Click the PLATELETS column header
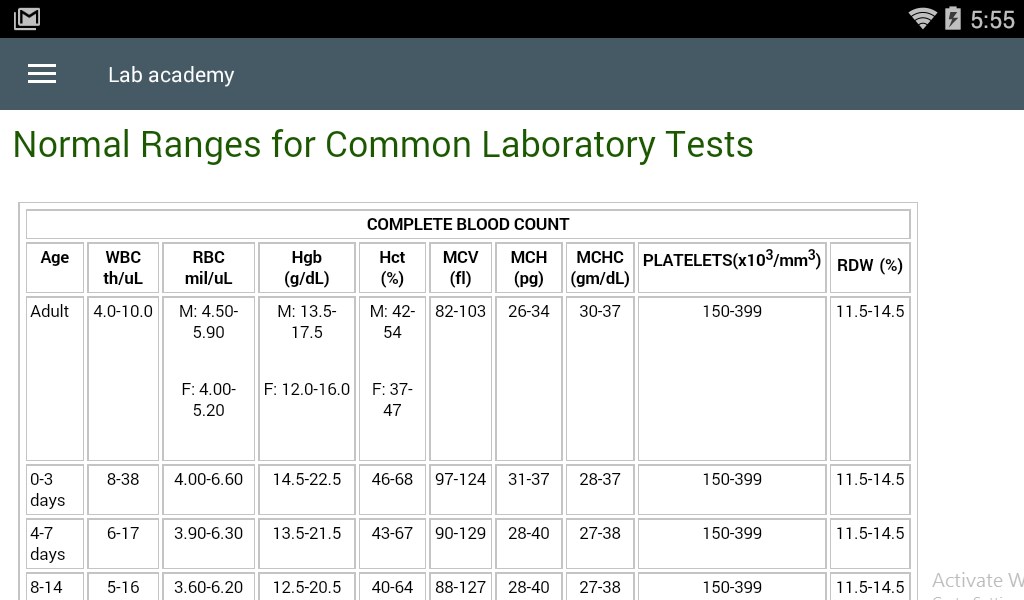Viewport: 1024px width, 600px height. tap(732, 261)
